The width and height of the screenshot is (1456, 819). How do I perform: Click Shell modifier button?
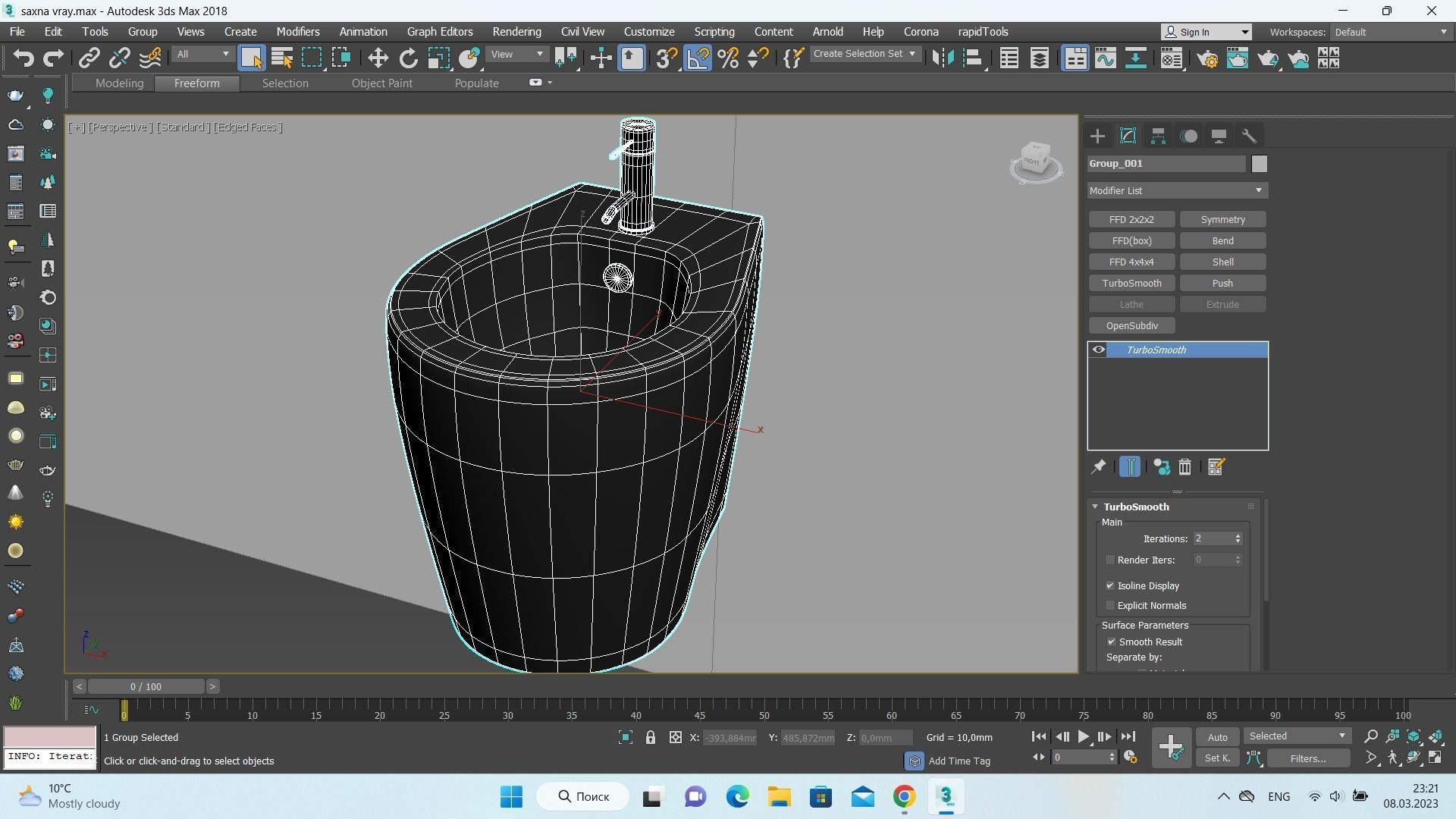click(1222, 262)
